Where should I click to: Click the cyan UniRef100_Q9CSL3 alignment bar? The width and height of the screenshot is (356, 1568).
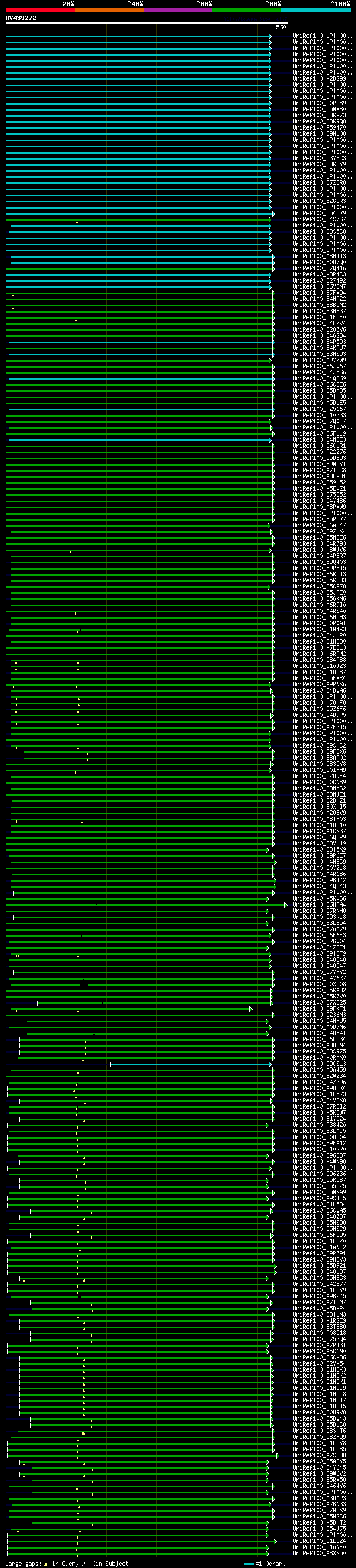190,1065
